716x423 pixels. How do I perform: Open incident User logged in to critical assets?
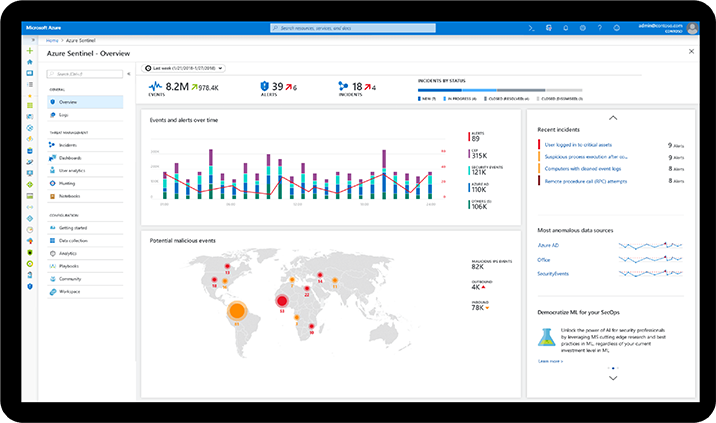[x=578, y=145]
